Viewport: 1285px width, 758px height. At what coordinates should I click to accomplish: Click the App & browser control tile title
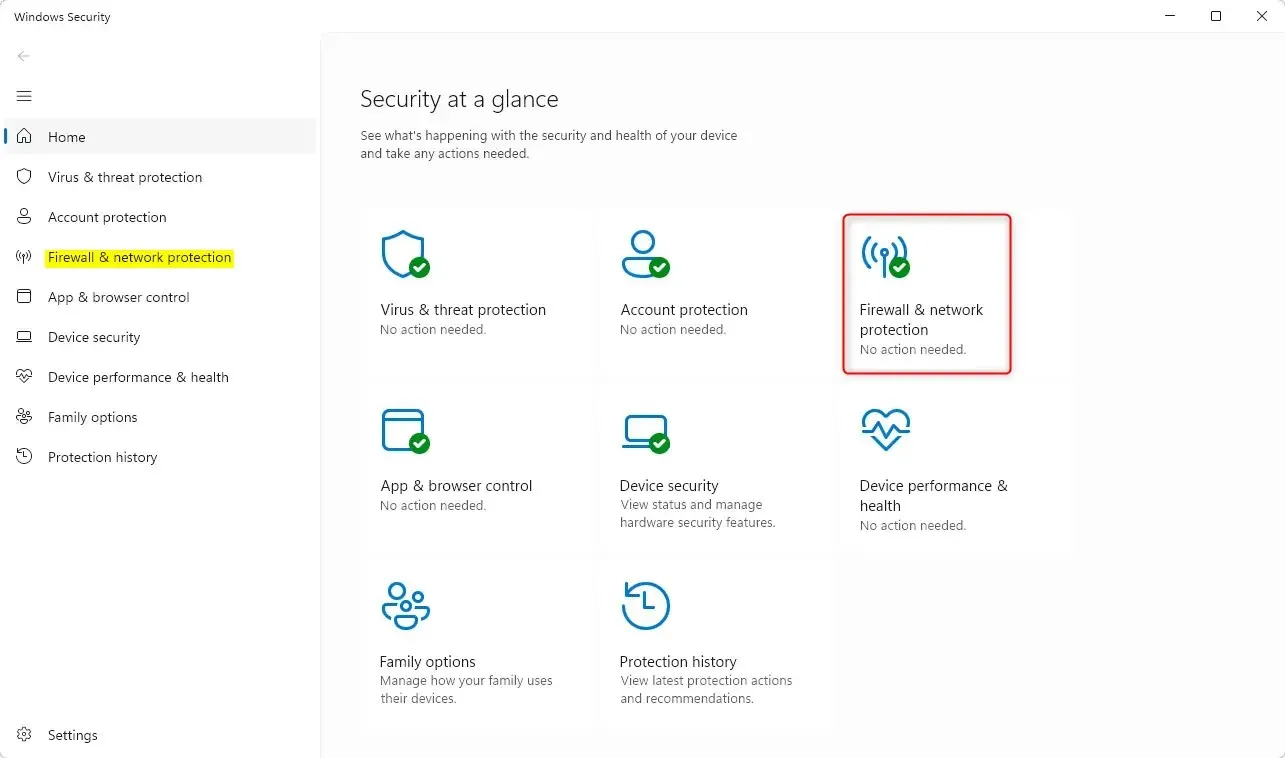click(x=456, y=486)
